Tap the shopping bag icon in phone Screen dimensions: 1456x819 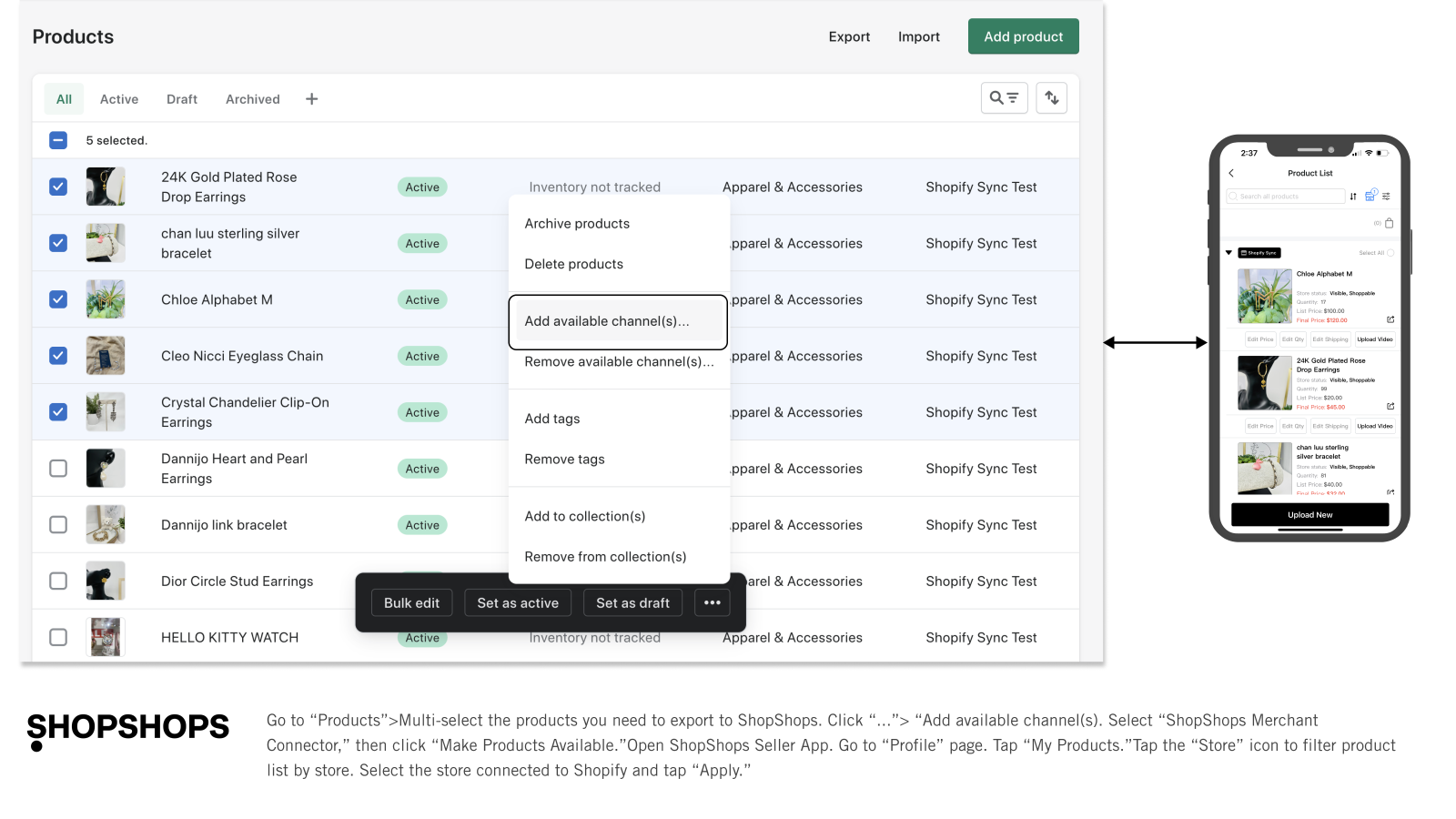(x=1389, y=223)
